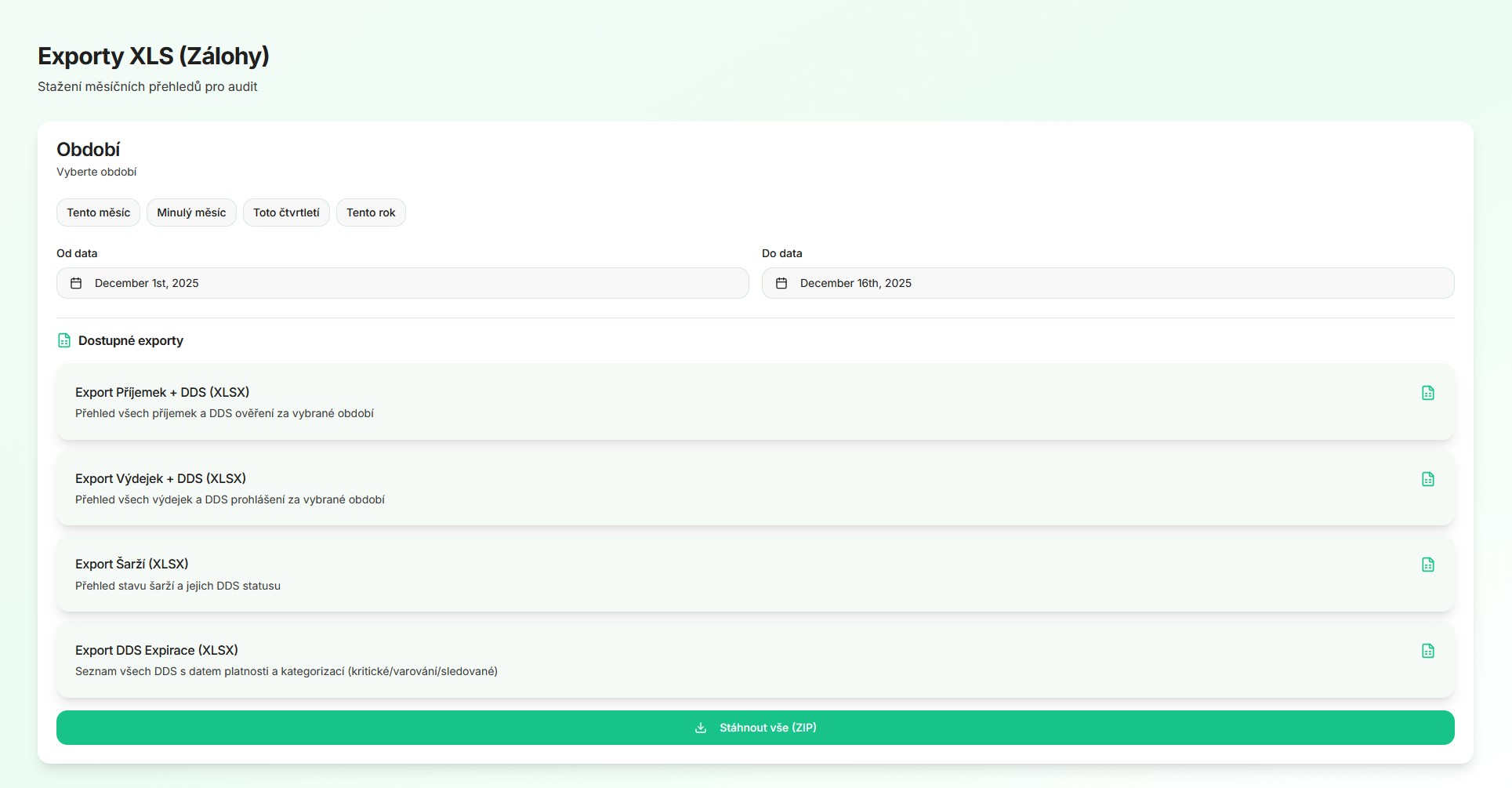
Task: Select the Tento měsíc period preset
Action: [98, 212]
